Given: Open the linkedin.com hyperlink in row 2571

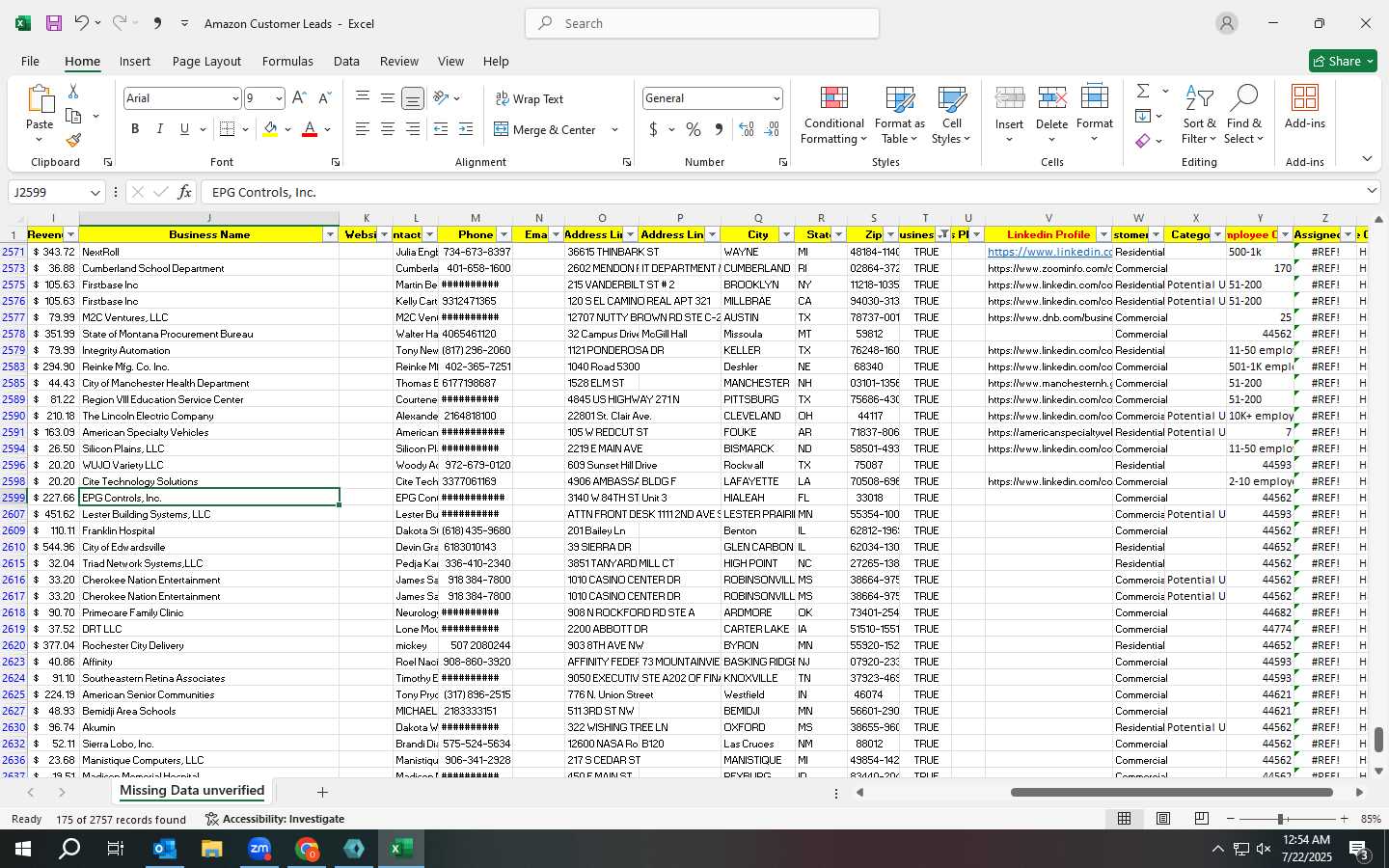Looking at the screenshot, I should coord(1049,252).
